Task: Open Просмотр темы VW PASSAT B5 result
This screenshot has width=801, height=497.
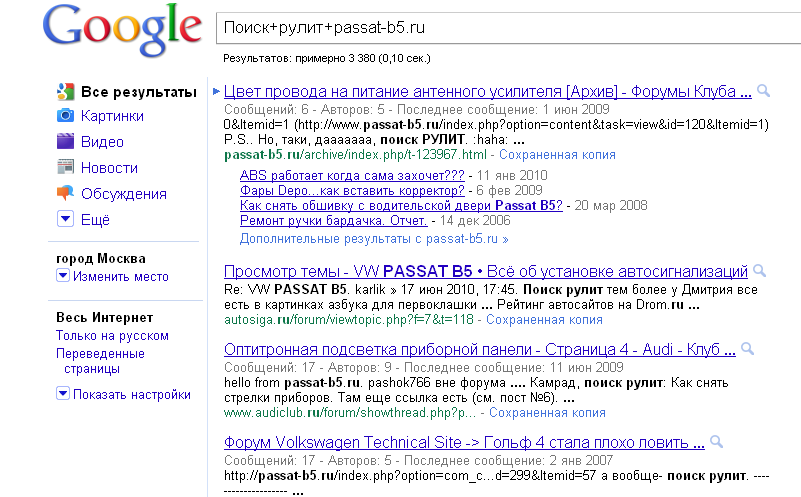Action: pos(486,271)
